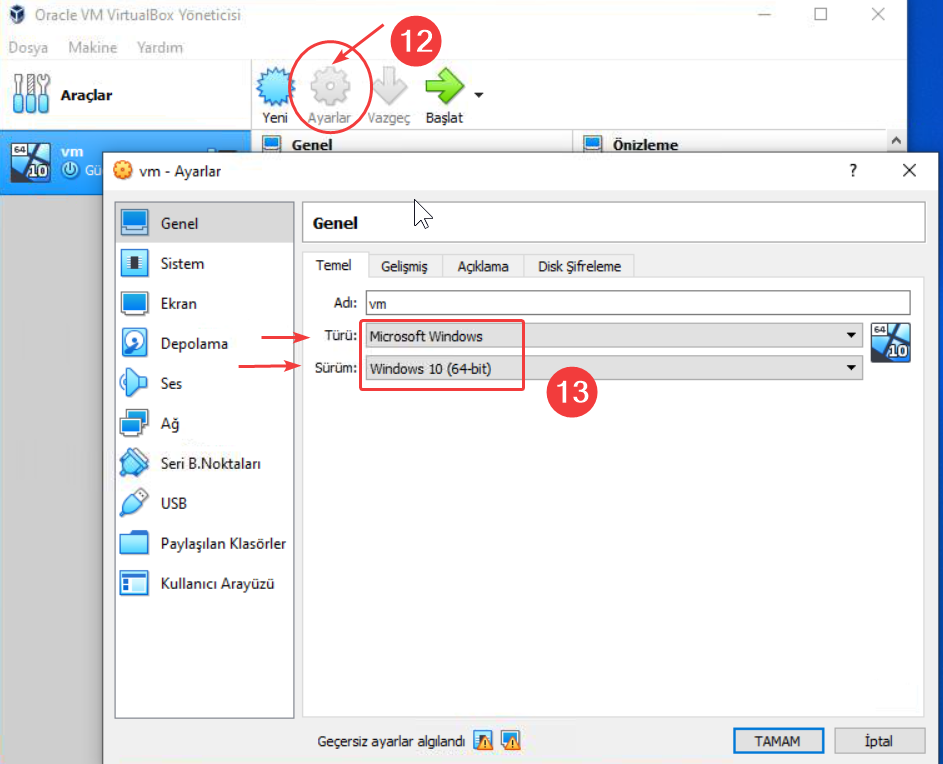Click the Adı name input field
943x764 pixels.
coord(637,303)
